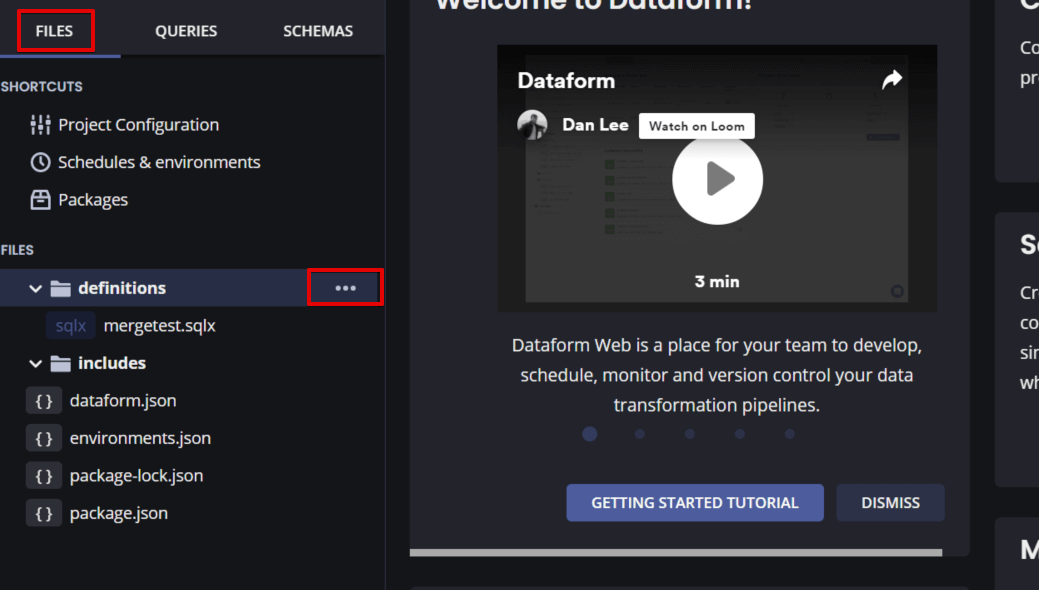The width and height of the screenshot is (1039, 590).
Task: Open package-lock.json file
Action: 137,475
